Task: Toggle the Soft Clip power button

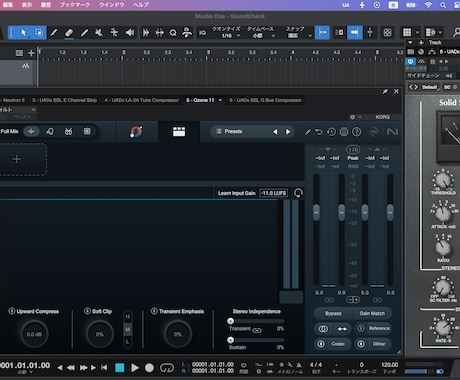Action: (87, 311)
